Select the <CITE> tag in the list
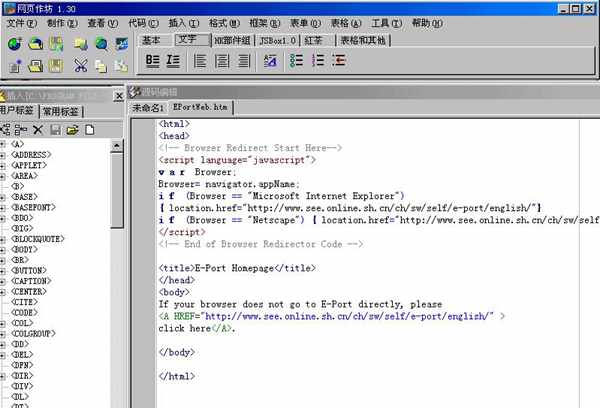Screen dimensions: 600x408 pyautogui.click(x=24, y=303)
